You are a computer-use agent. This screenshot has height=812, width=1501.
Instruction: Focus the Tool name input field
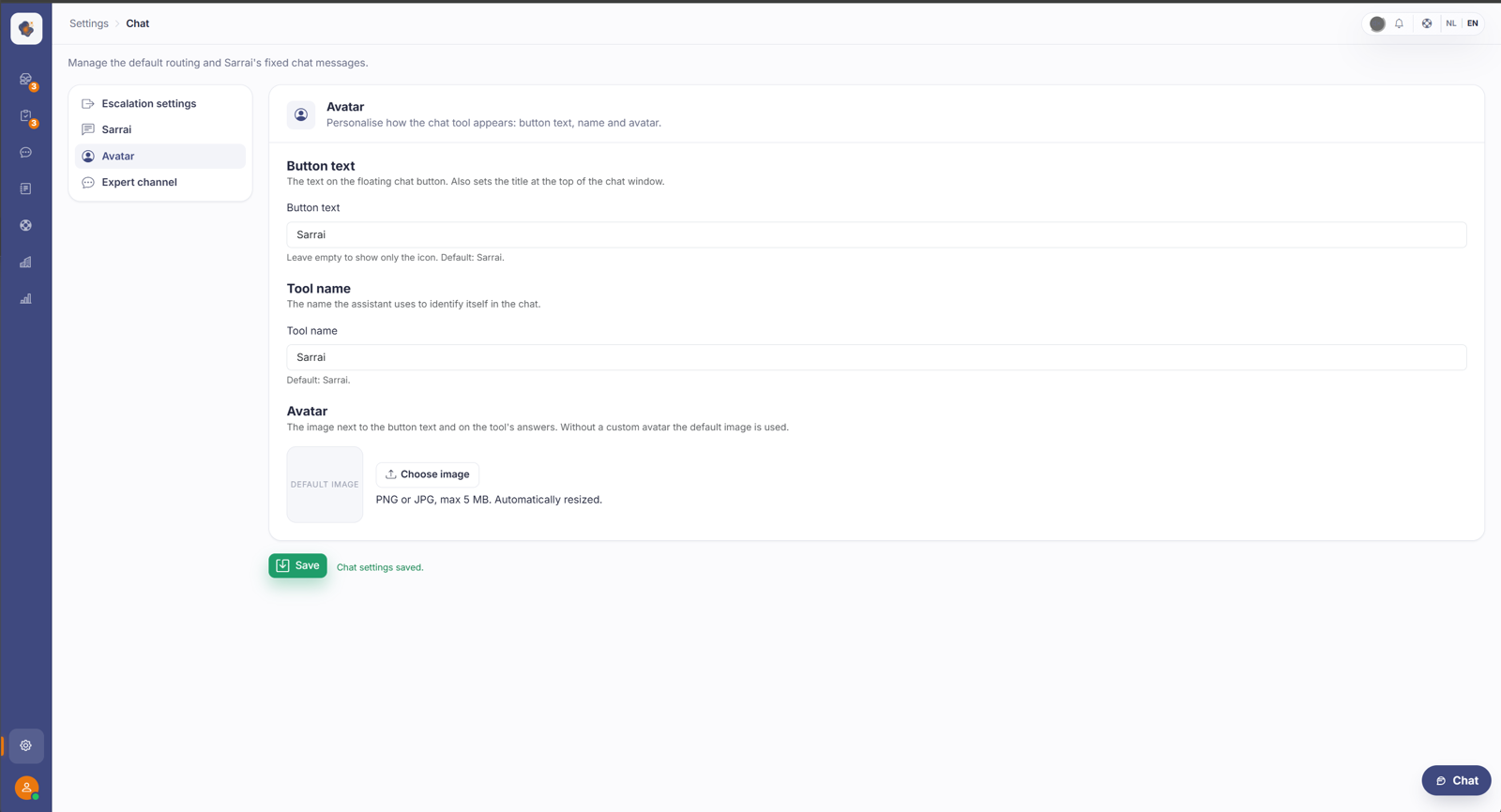(876, 357)
